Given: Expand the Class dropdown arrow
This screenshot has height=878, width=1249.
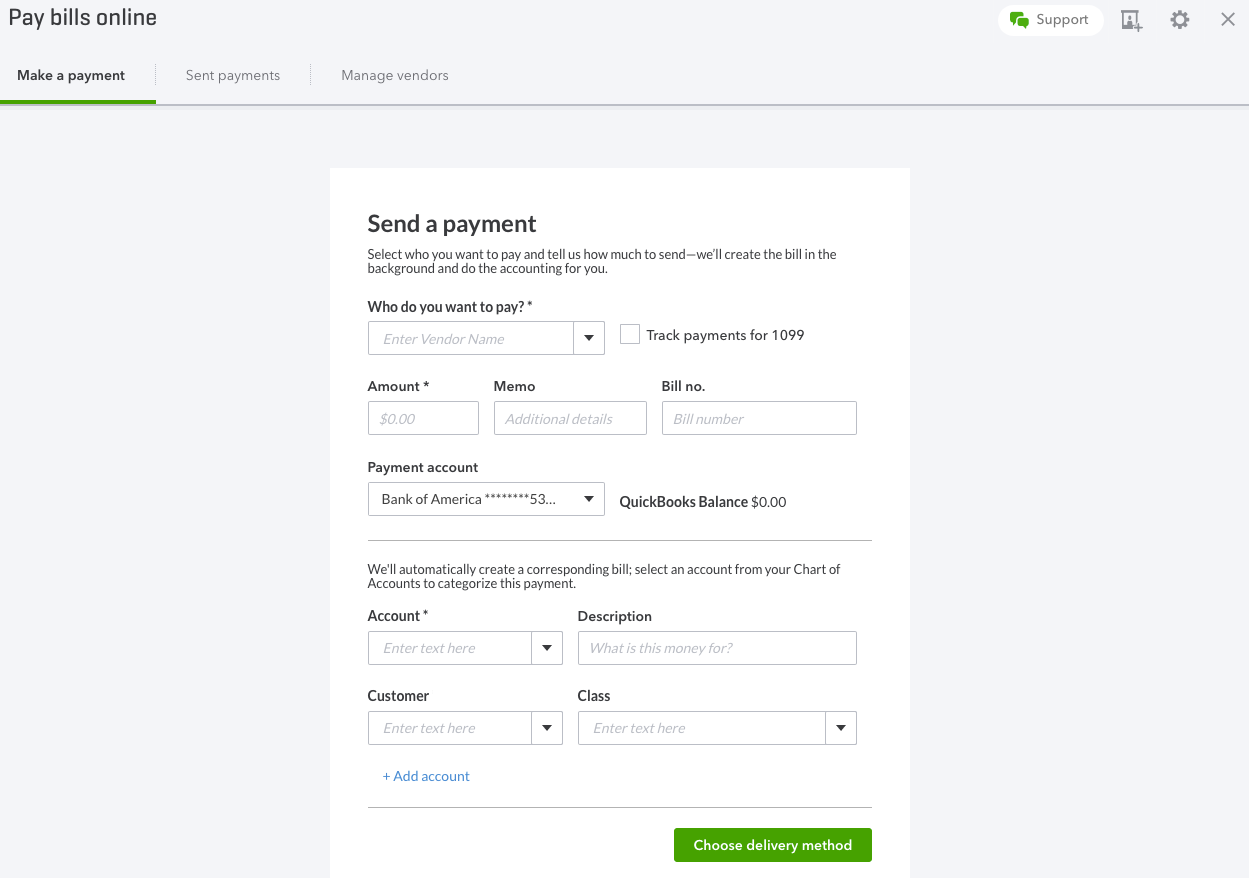Looking at the screenshot, I should [841, 728].
